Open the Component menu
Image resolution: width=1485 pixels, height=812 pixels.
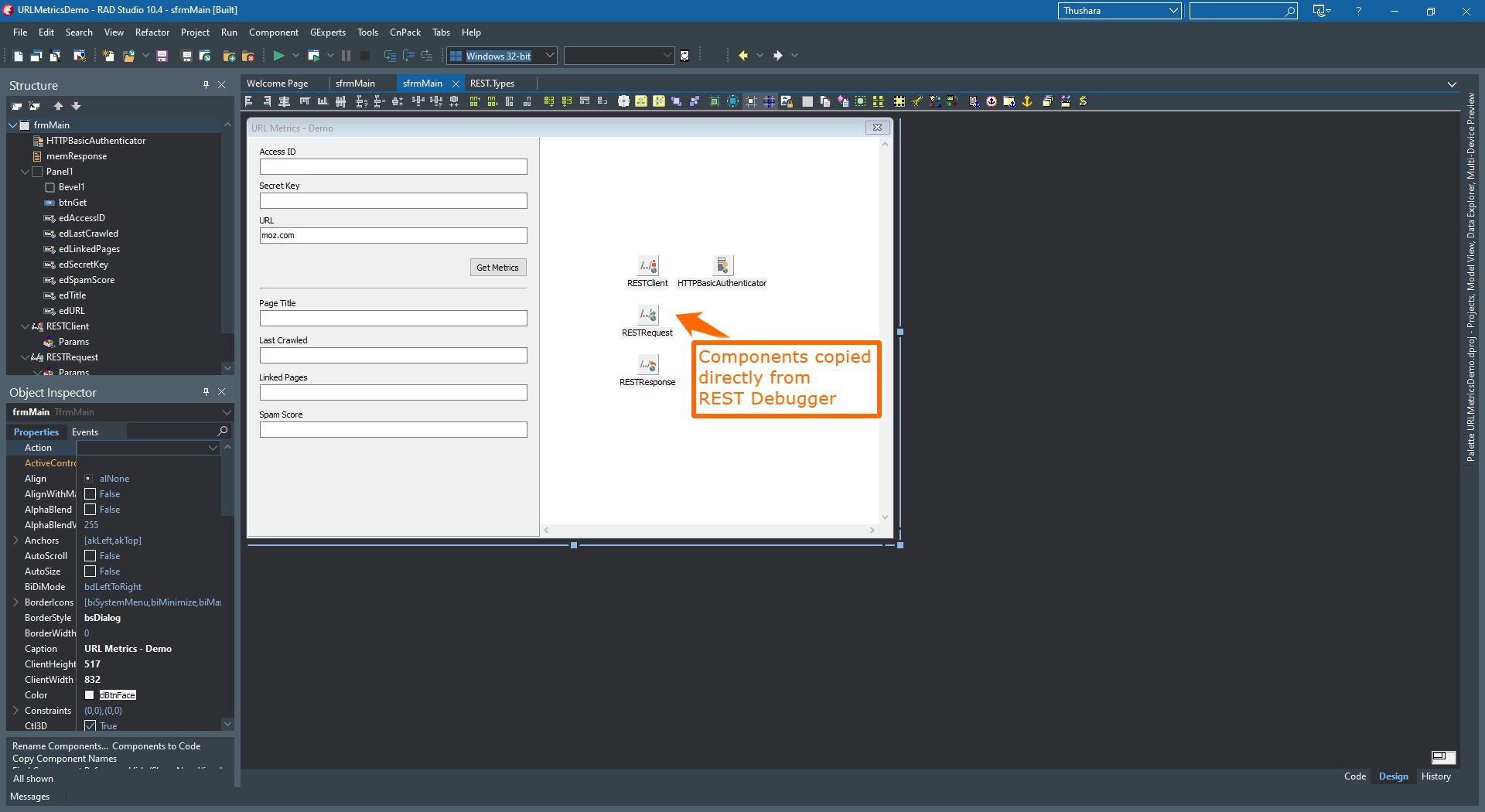[274, 32]
